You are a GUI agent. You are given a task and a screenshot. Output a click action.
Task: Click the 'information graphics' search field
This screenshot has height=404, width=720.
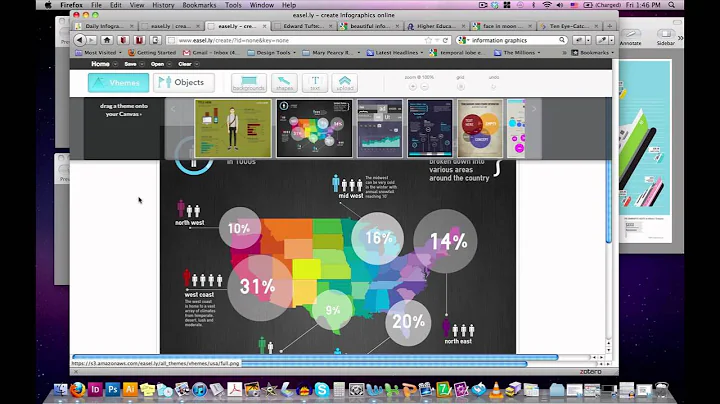[x=514, y=40]
